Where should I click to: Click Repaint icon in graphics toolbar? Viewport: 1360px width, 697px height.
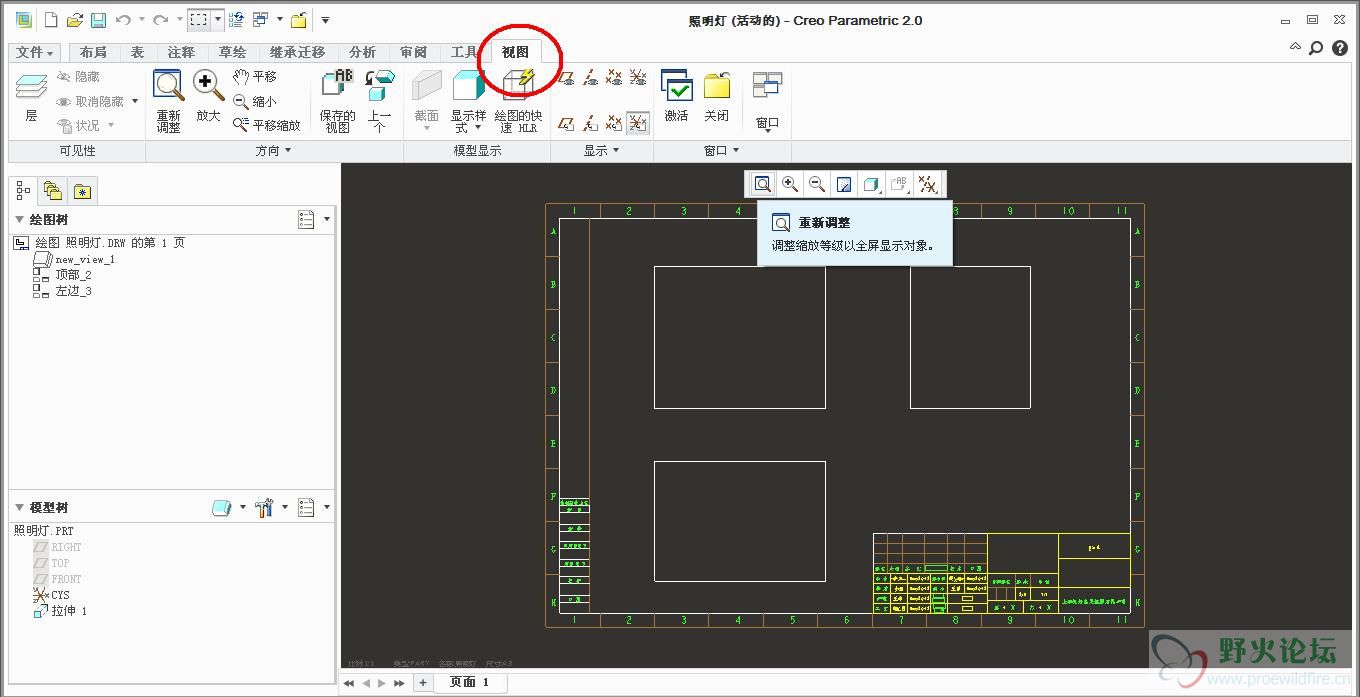pyautogui.click(x=844, y=184)
